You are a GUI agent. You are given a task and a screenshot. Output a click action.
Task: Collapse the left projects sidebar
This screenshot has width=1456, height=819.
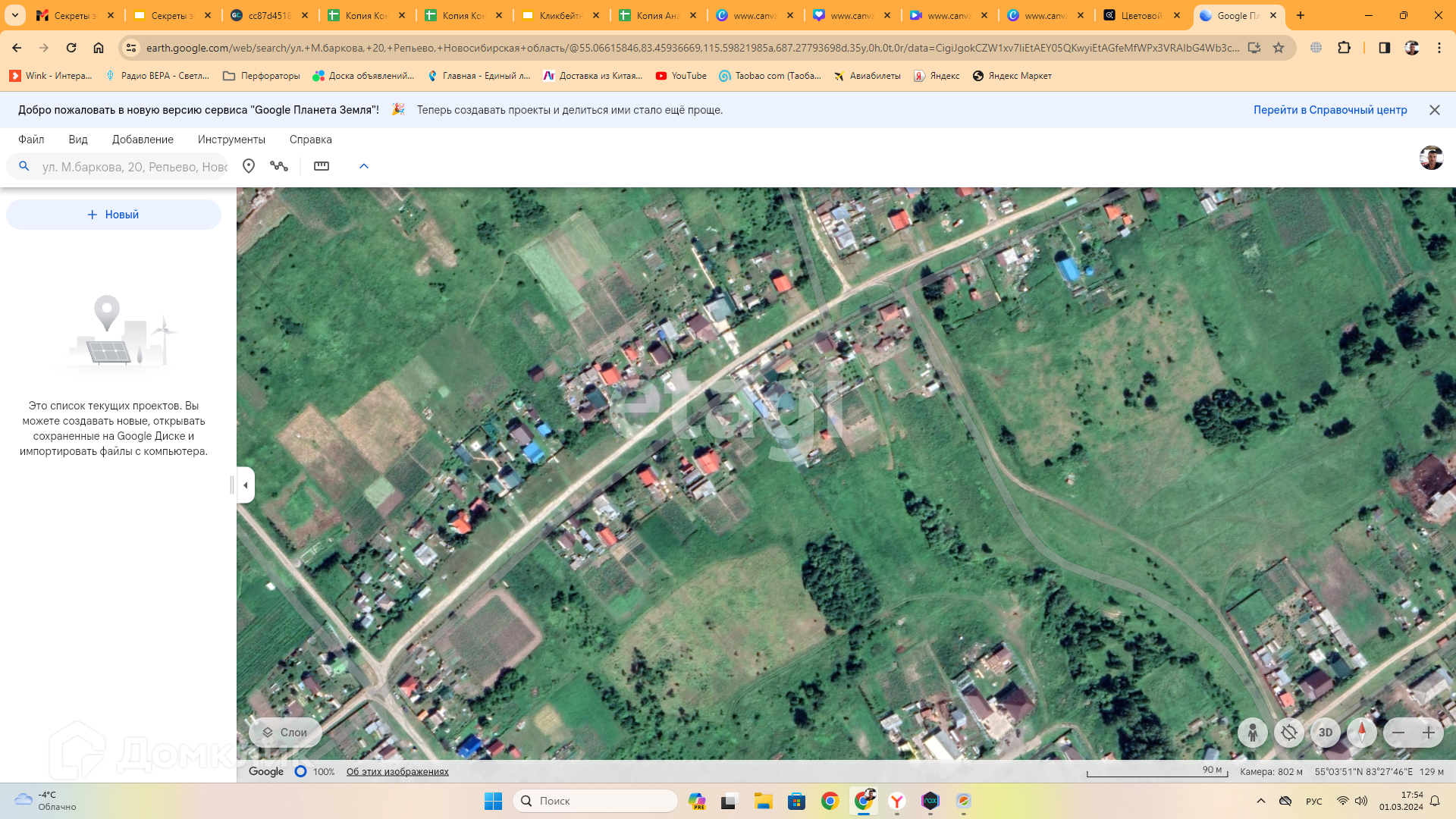click(x=246, y=485)
